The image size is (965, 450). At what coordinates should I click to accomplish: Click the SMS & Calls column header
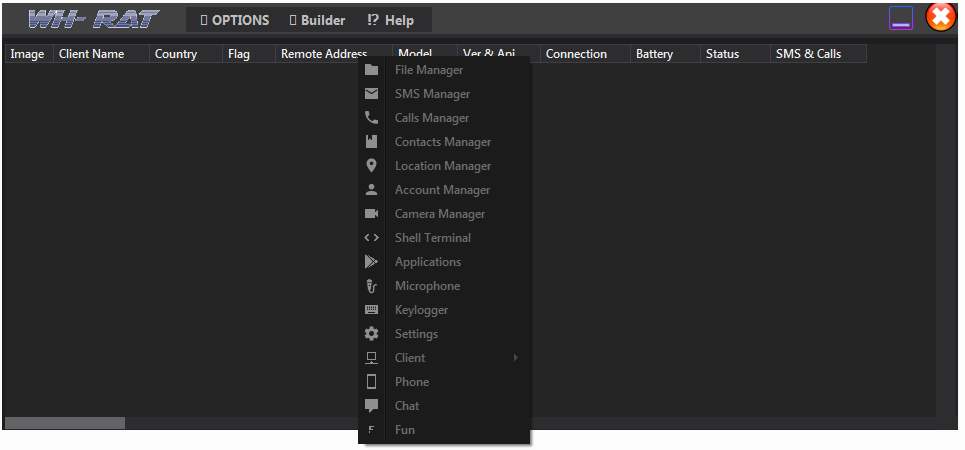[x=819, y=54]
